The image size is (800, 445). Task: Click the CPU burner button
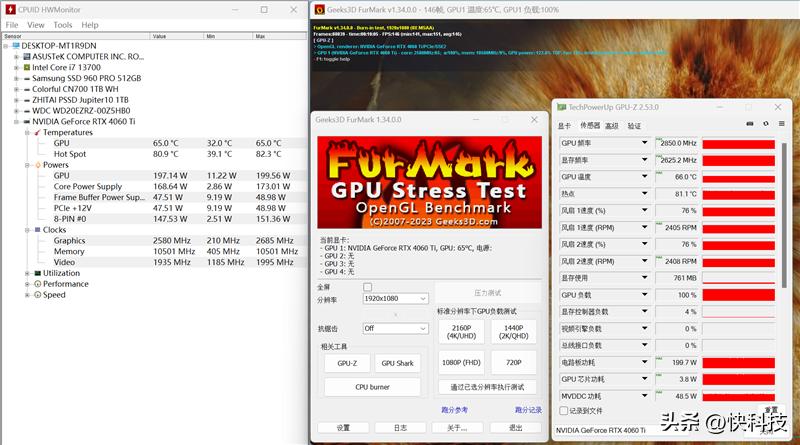pos(372,387)
